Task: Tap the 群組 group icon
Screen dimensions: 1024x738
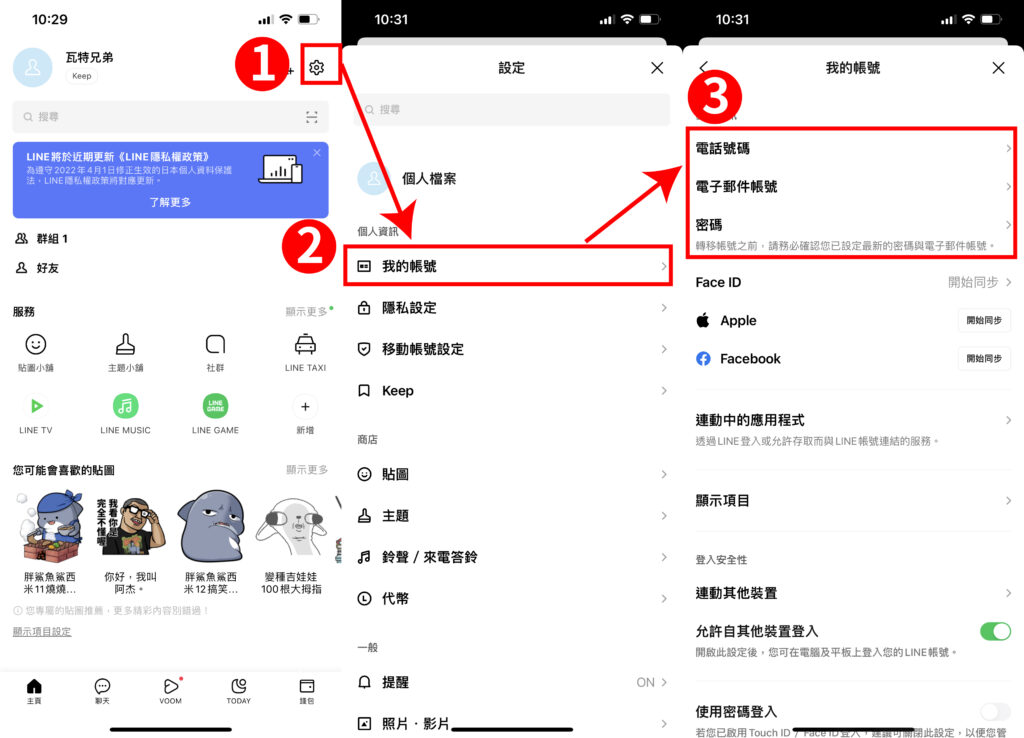Action: [22, 238]
